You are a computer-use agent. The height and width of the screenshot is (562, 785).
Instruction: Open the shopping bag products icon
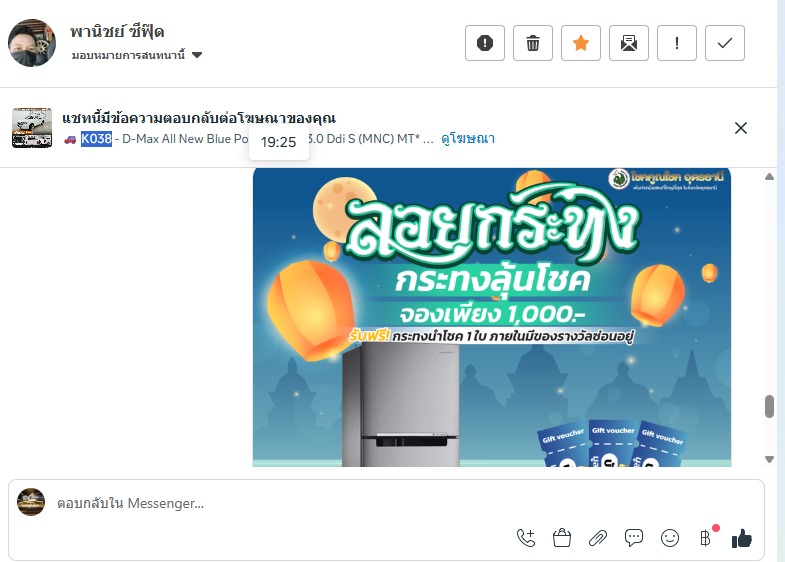pyautogui.click(x=562, y=538)
